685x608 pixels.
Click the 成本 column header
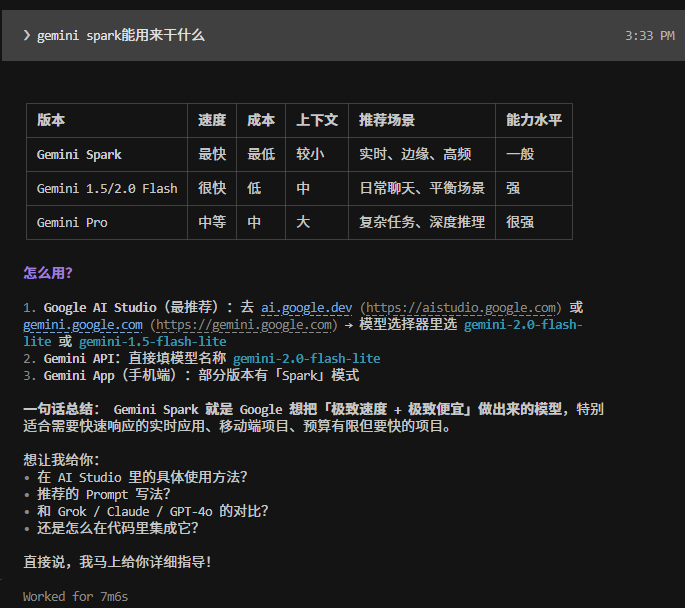tap(261, 120)
